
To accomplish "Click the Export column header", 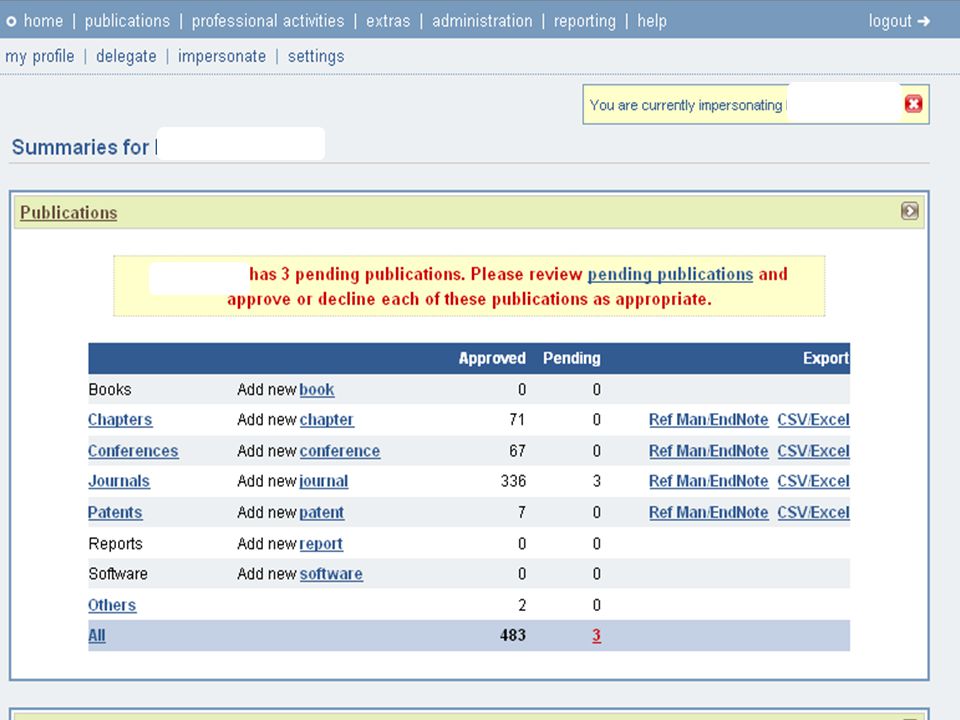I will click(x=826, y=358).
